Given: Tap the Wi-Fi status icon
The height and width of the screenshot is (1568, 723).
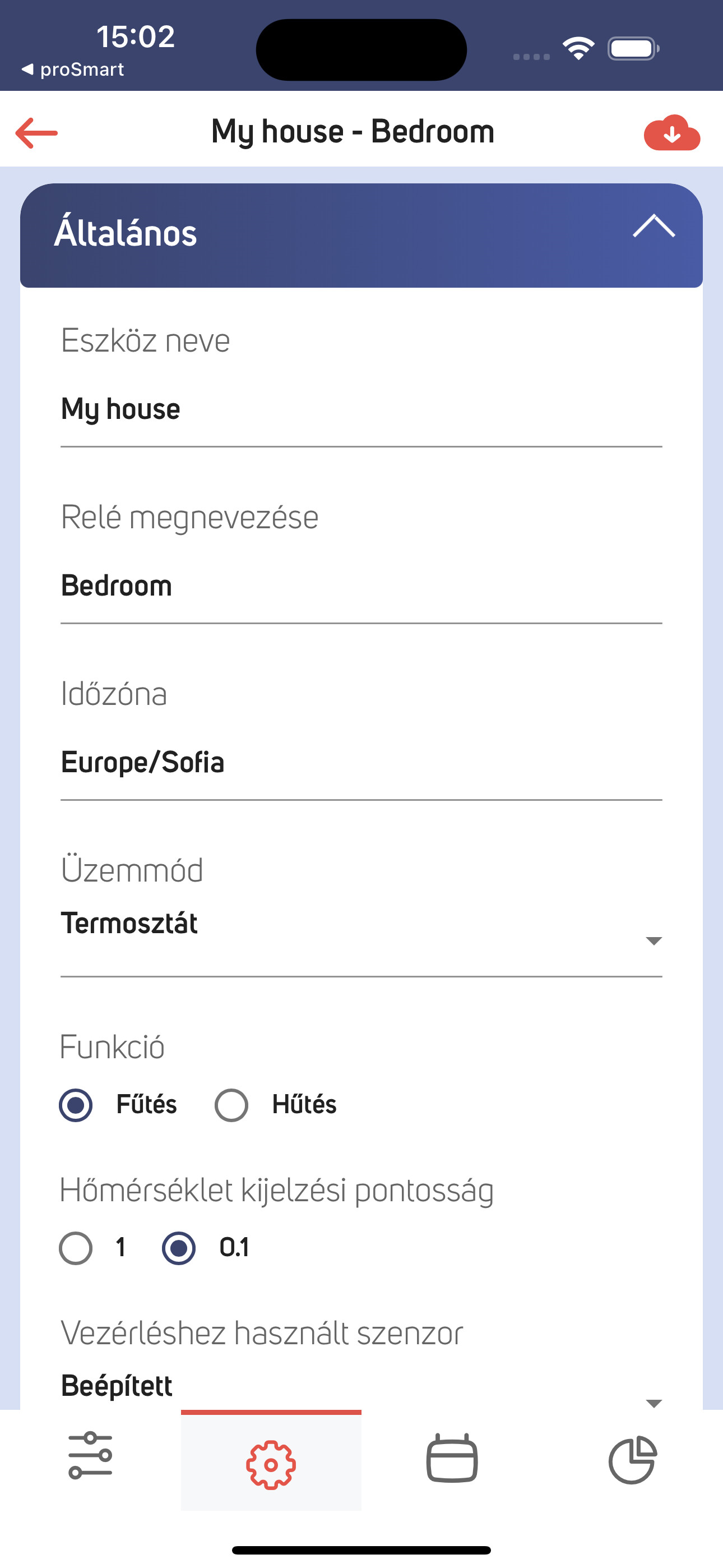Looking at the screenshot, I should 578,49.
